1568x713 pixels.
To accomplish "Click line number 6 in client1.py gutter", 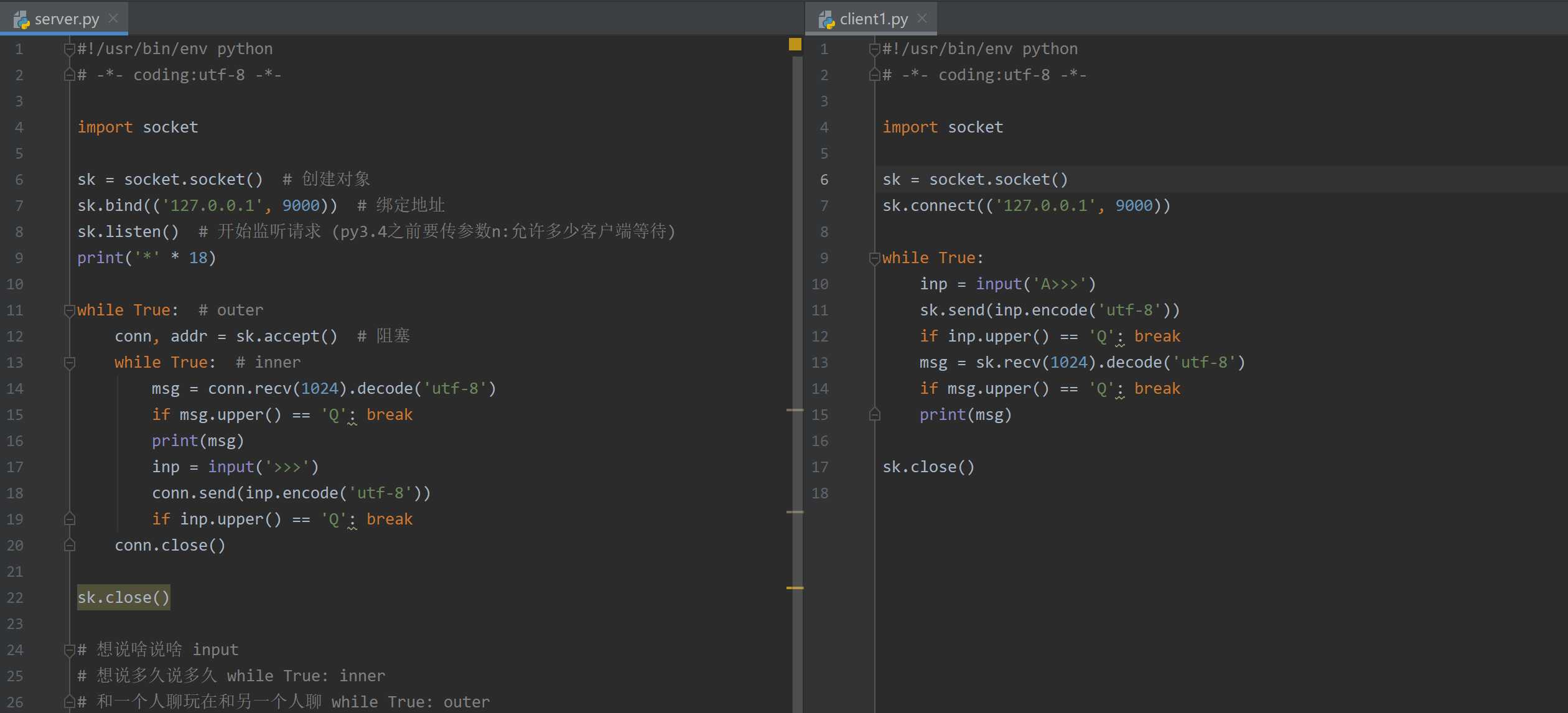I will 824,180.
